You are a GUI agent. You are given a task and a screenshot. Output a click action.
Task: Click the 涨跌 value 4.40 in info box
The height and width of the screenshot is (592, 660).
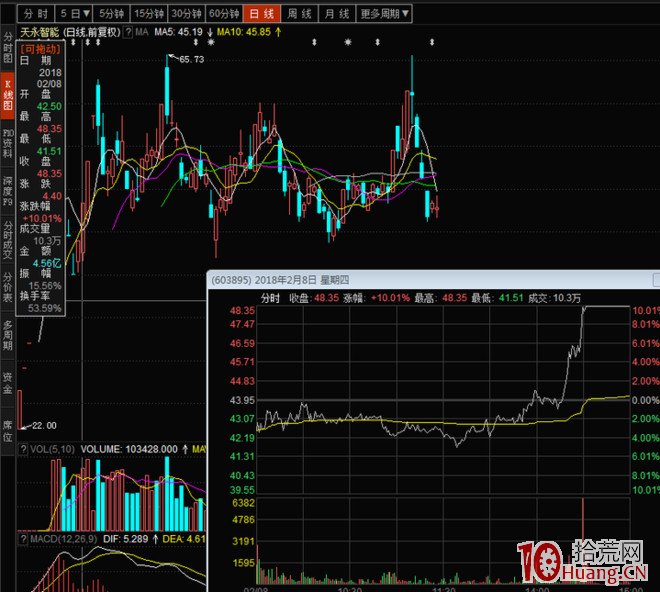[52, 196]
